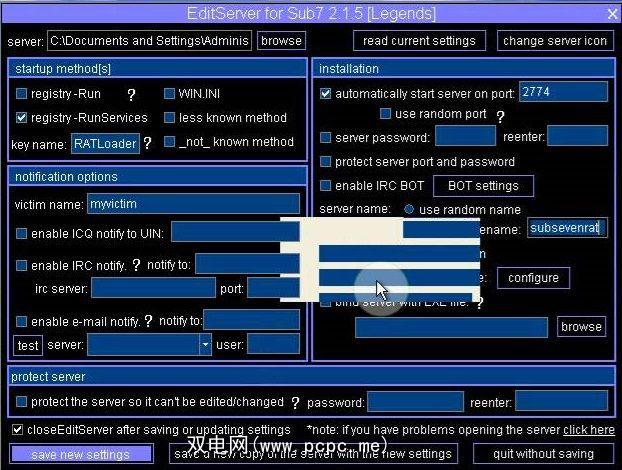Screen dimensions: 622x470
Task: Open help next to key name field
Action: click(147, 143)
